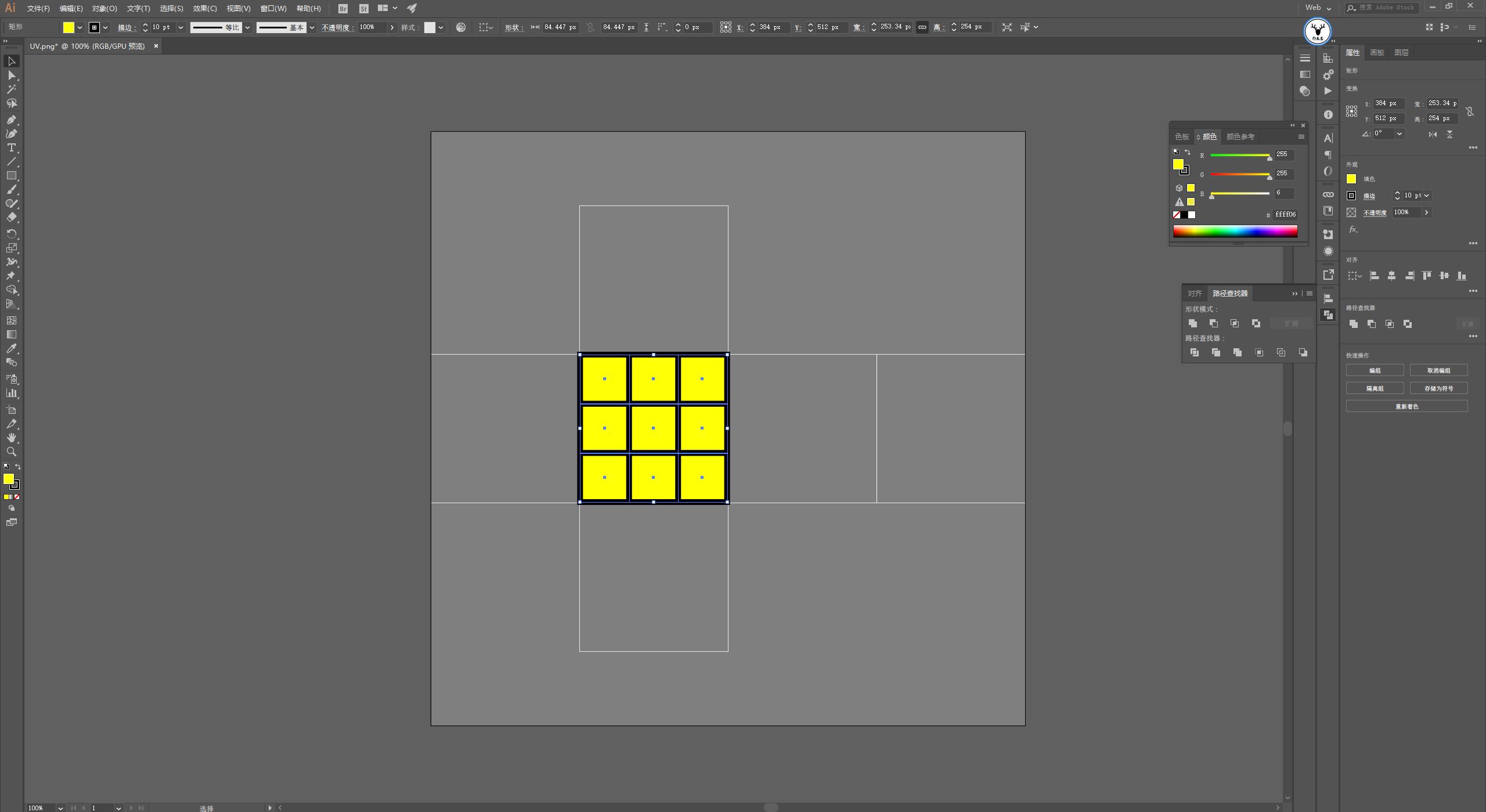Open the stroke weight dropdown in control bar

pos(181,27)
